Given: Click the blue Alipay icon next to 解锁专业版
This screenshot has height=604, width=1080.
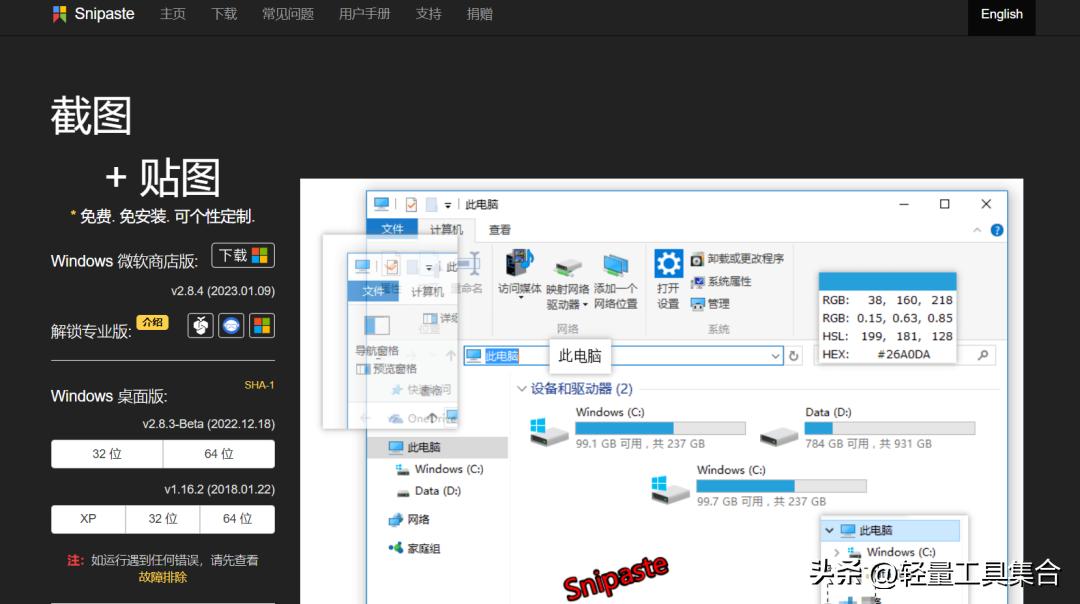Looking at the screenshot, I should point(230,326).
